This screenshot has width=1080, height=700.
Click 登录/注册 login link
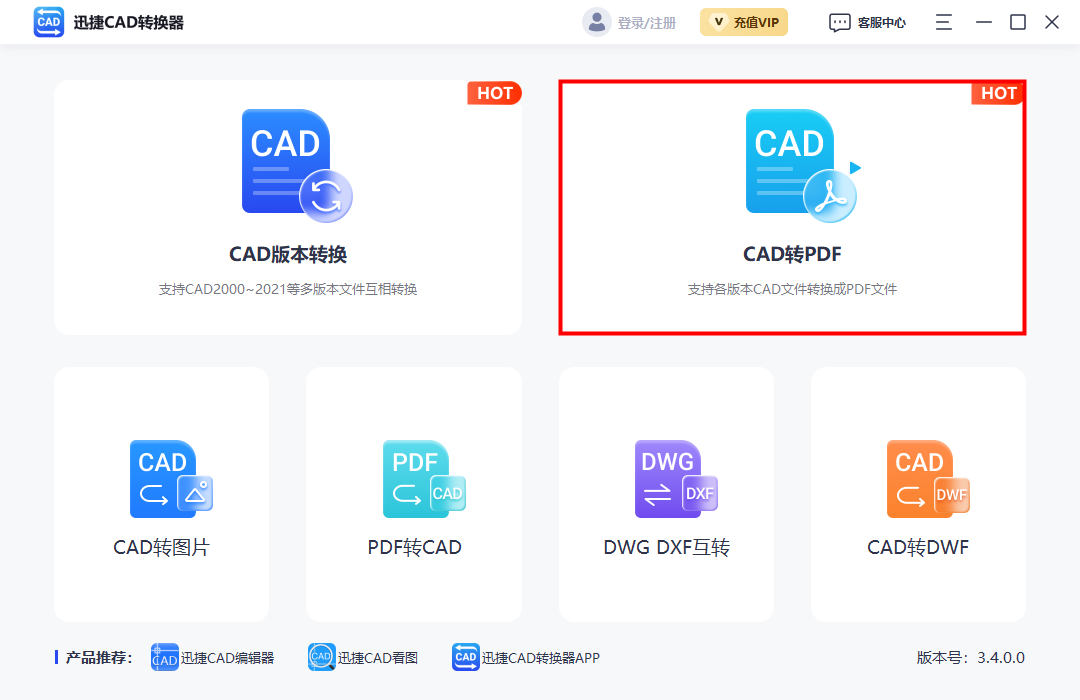tap(647, 23)
